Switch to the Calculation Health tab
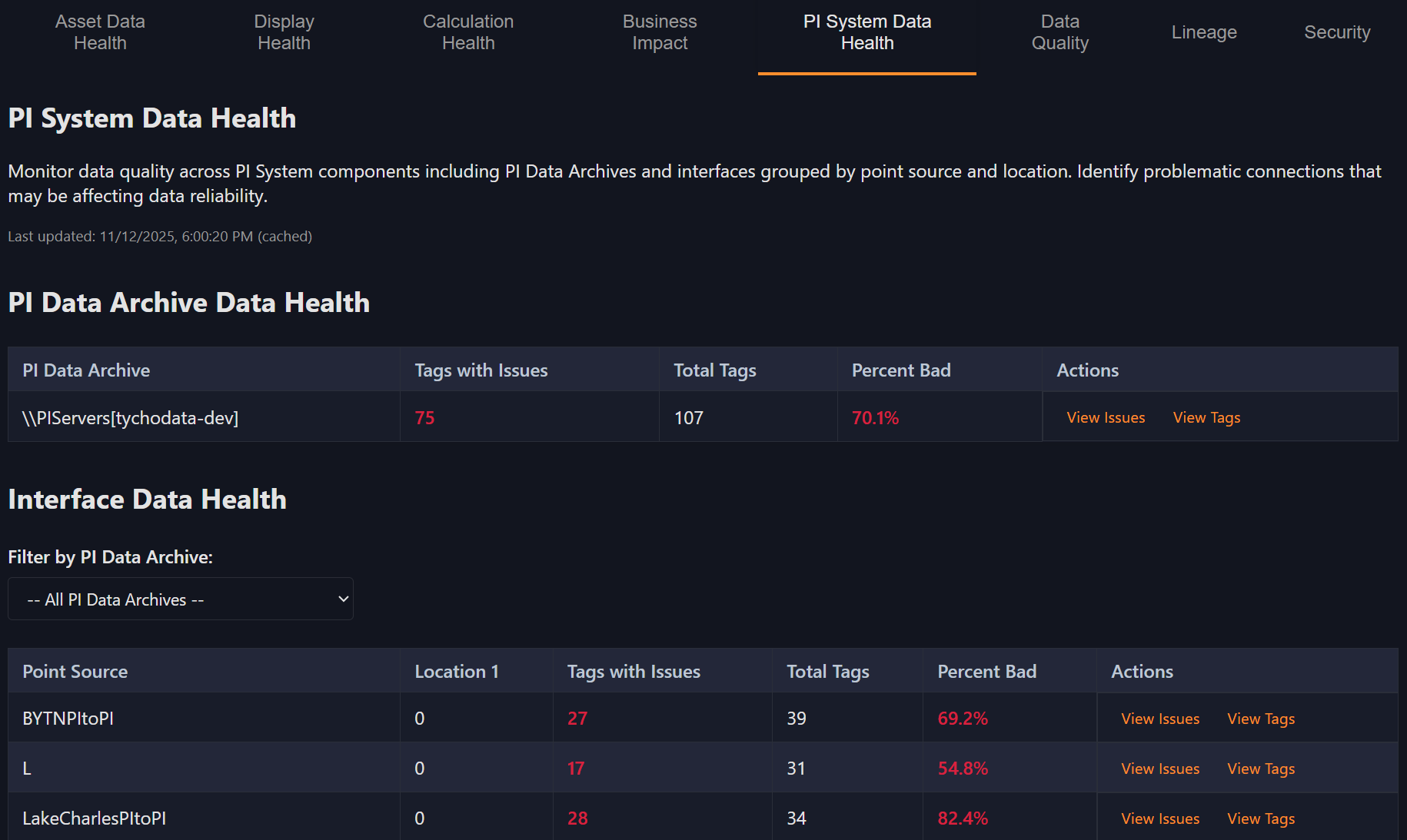 pyautogui.click(x=467, y=32)
